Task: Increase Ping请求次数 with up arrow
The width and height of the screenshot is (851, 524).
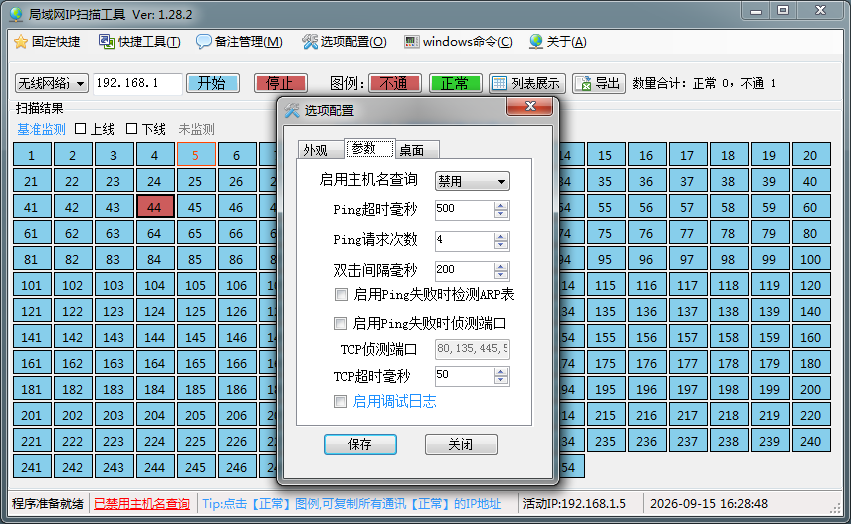Action: pos(501,236)
